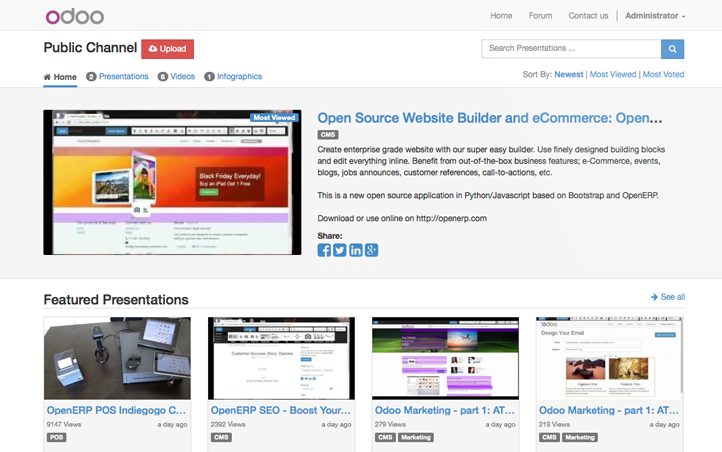
Task: Open Odoo Marketing title with 219 Views
Action: (609, 410)
